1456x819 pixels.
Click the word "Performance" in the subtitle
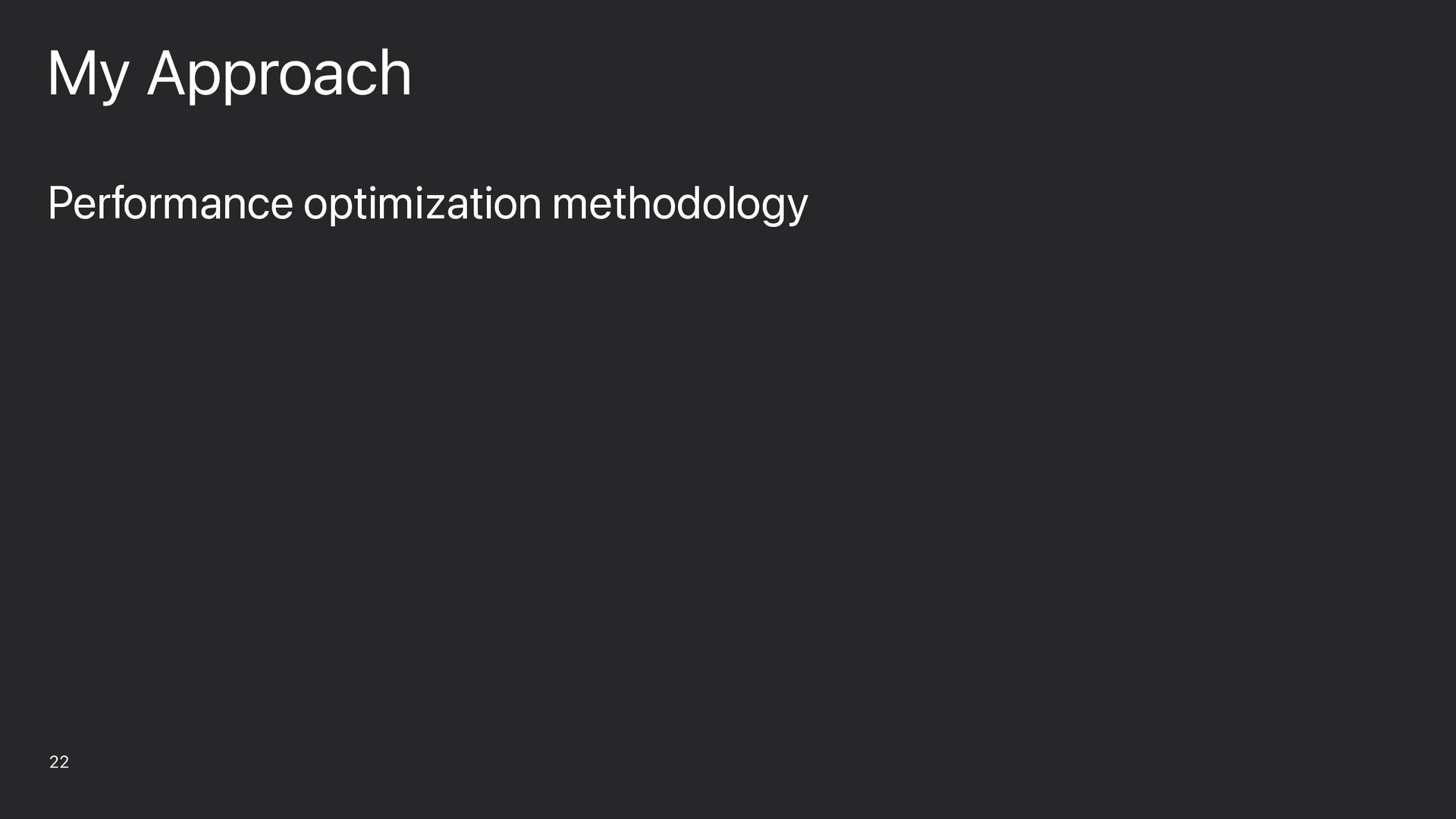click(170, 203)
